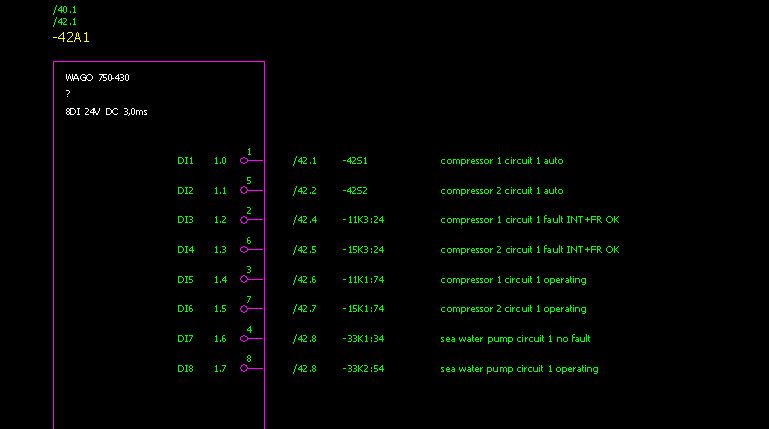Follow the /42.2 cross-reference link
This screenshot has height=429, width=769.
(x=304, y=190)
